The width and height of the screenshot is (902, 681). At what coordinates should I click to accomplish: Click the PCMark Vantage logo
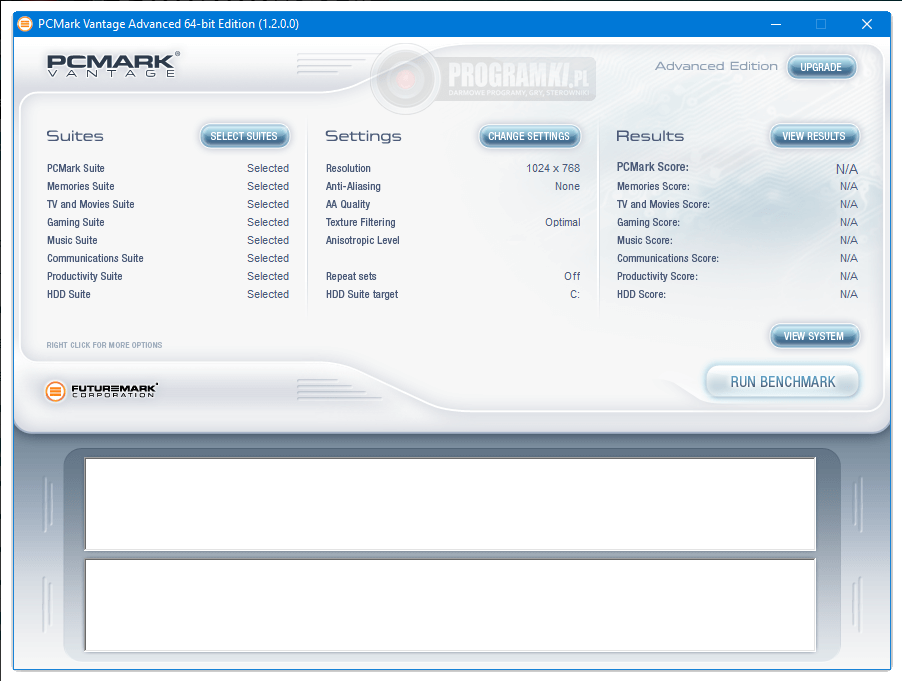pyautogui.click(x=113, y=64)
